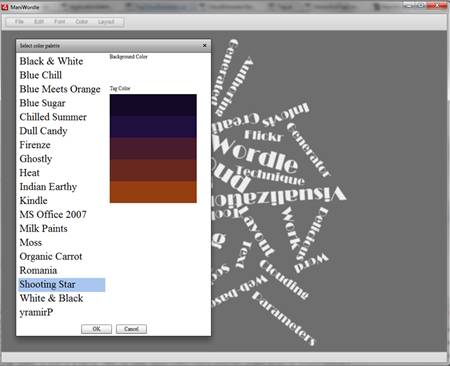Select the Black & White palette
The image size is (450, 366).
pos(62,61)
